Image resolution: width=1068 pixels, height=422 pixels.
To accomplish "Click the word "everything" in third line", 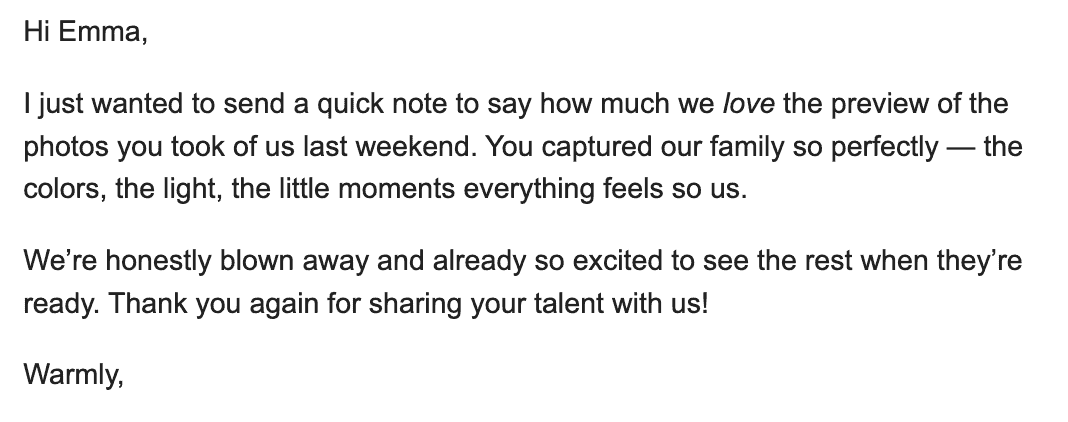I will (x=529, y=190).
